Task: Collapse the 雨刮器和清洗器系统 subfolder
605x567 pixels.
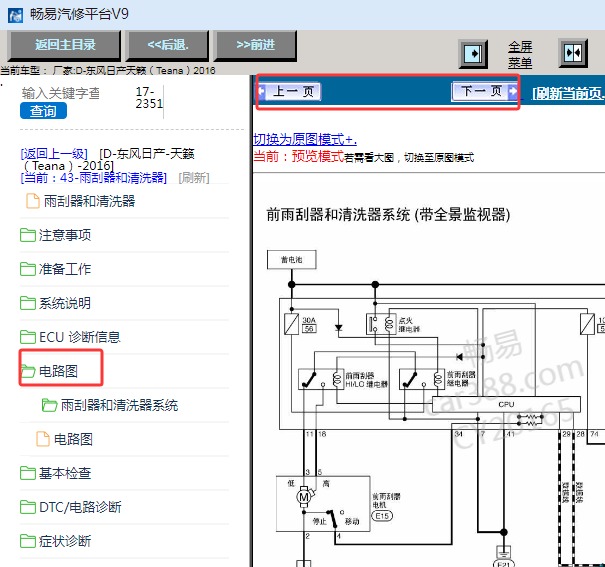Action: (119, 405)
